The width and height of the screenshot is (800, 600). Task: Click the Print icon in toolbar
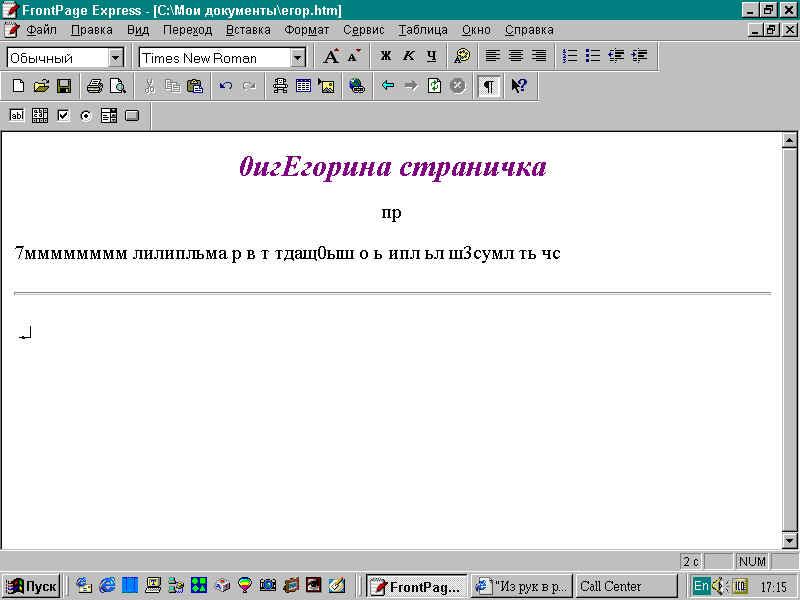point(94,86)
